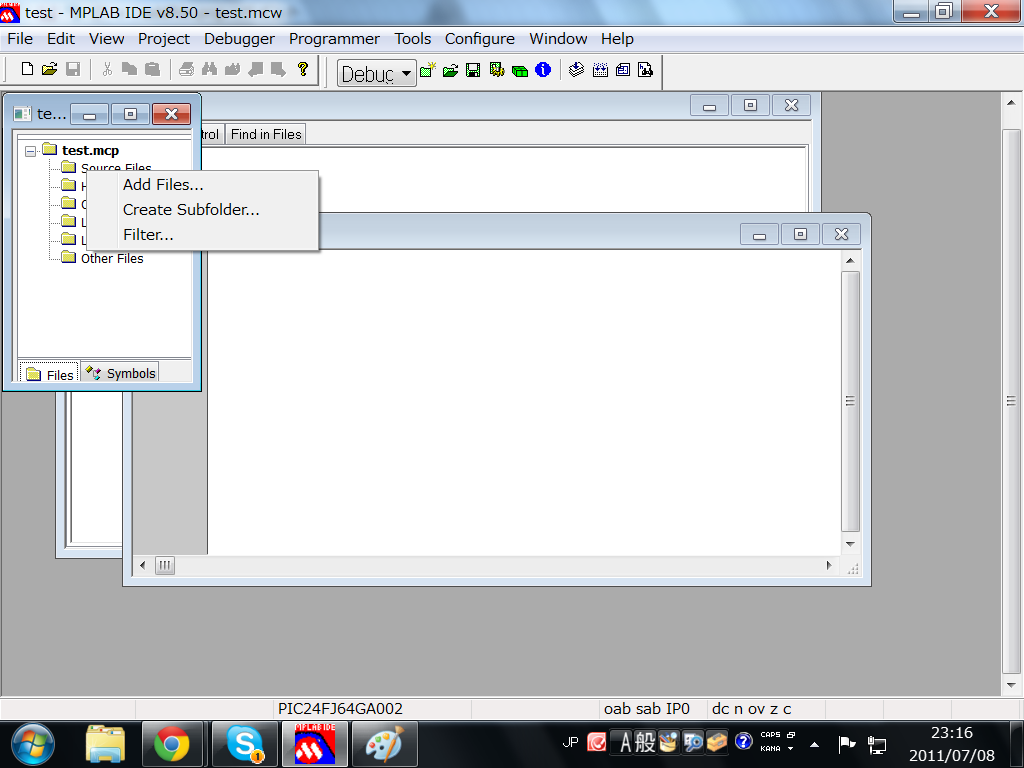Click the editor window scroll-left arrow
The height and width of the screenshot is (768, 1024).
click(x=143, y=566)
